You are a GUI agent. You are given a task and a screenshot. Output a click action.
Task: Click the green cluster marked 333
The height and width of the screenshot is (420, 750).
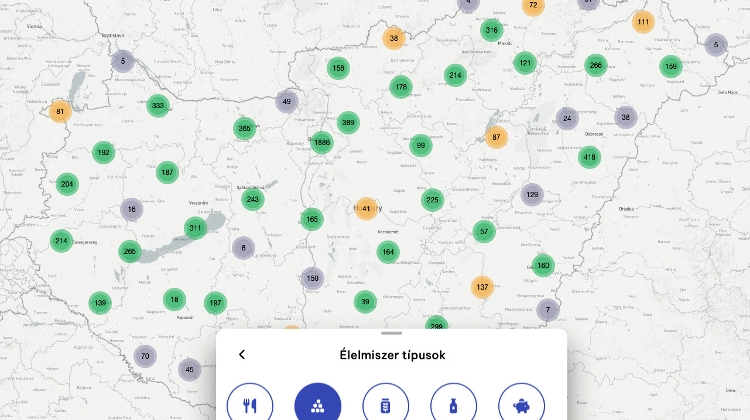click(x=157, y=106)
